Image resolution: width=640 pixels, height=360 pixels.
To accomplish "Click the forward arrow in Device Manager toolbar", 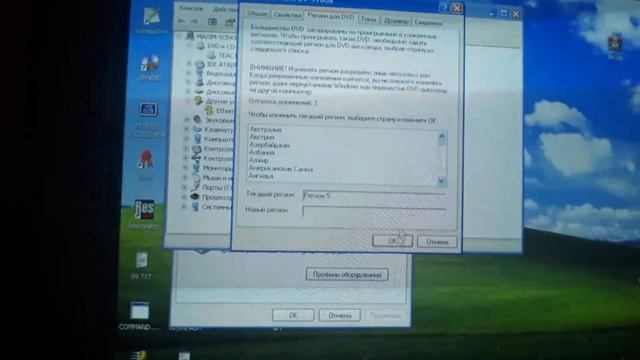I will point(194,21).
